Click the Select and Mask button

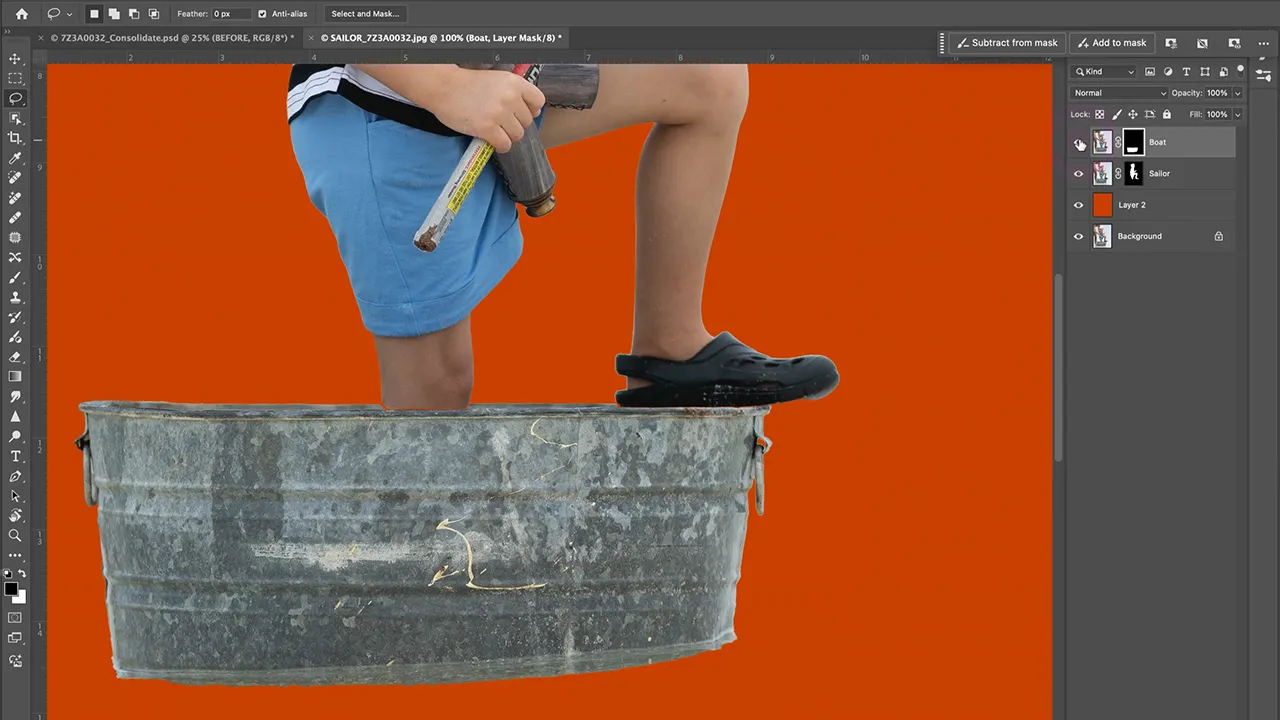pyautogui.click(x=365, y=14)
